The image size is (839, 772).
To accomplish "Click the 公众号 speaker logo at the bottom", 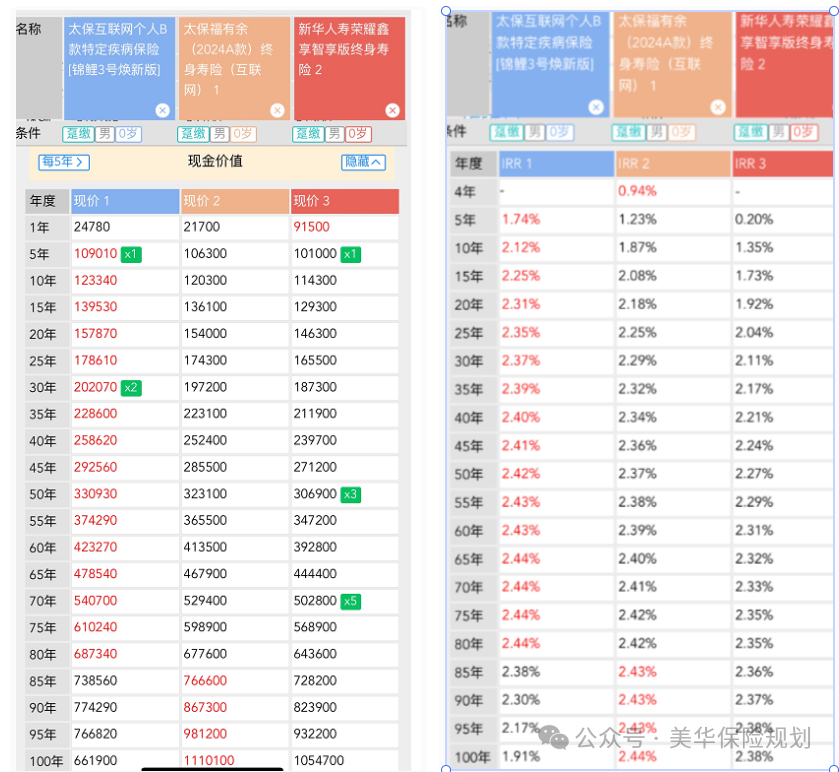I will [x=555, y=738].
